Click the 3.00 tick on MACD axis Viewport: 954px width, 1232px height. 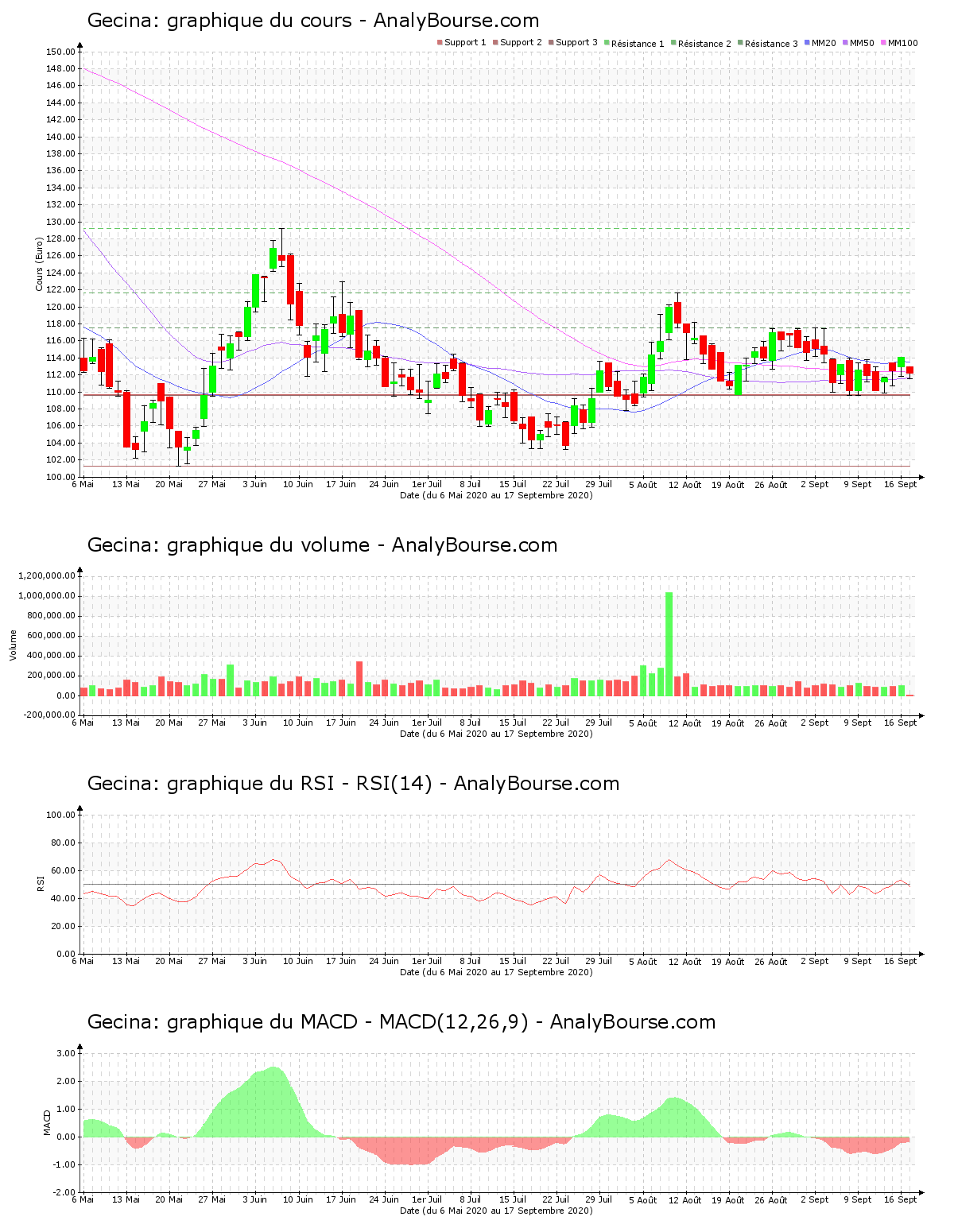[x=67, y=1053]
